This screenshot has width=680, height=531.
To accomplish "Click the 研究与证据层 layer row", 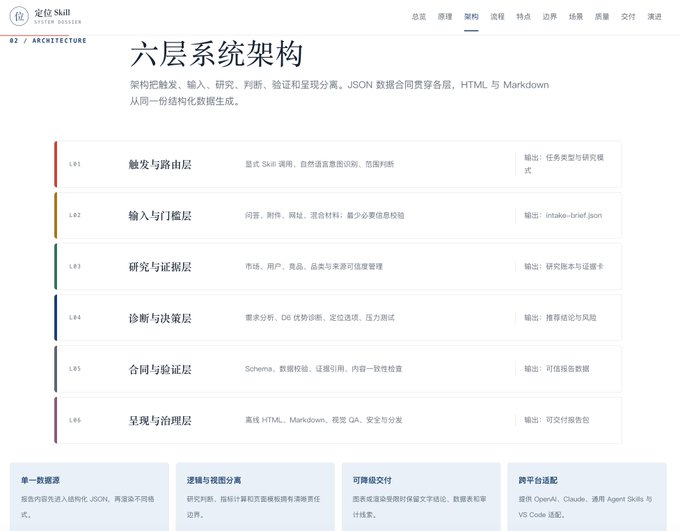I will (x=338, y=266).
